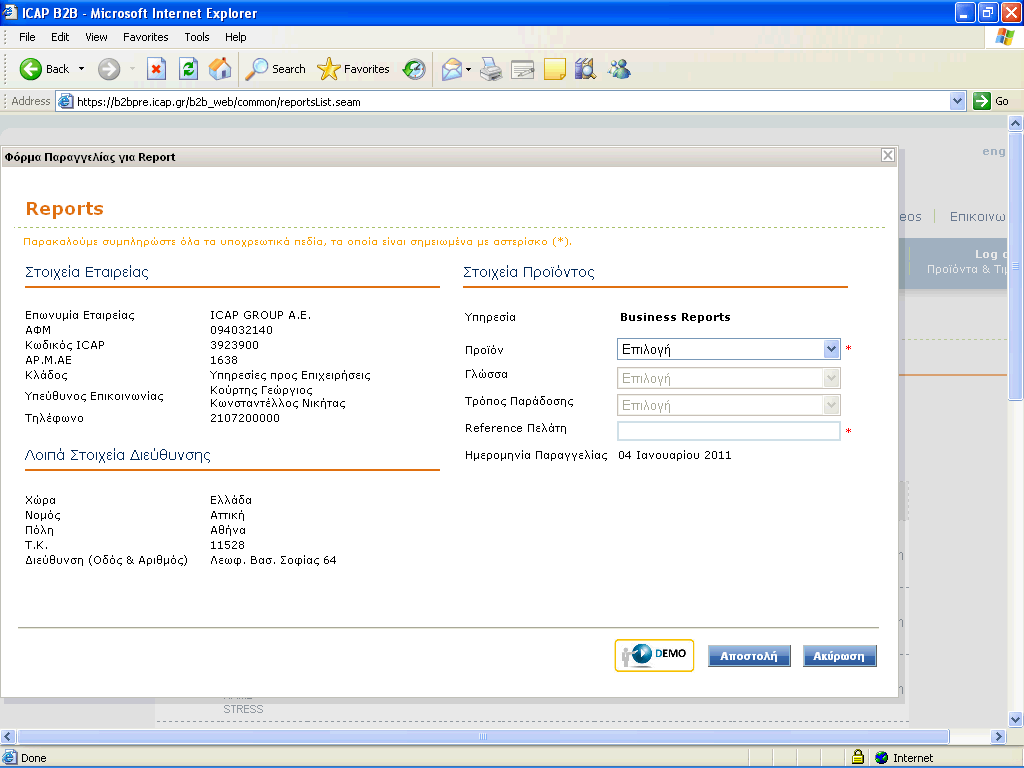Click the Windows flag logo
This screenshot has width=1024, height=768.
[x=1004, y=37]
